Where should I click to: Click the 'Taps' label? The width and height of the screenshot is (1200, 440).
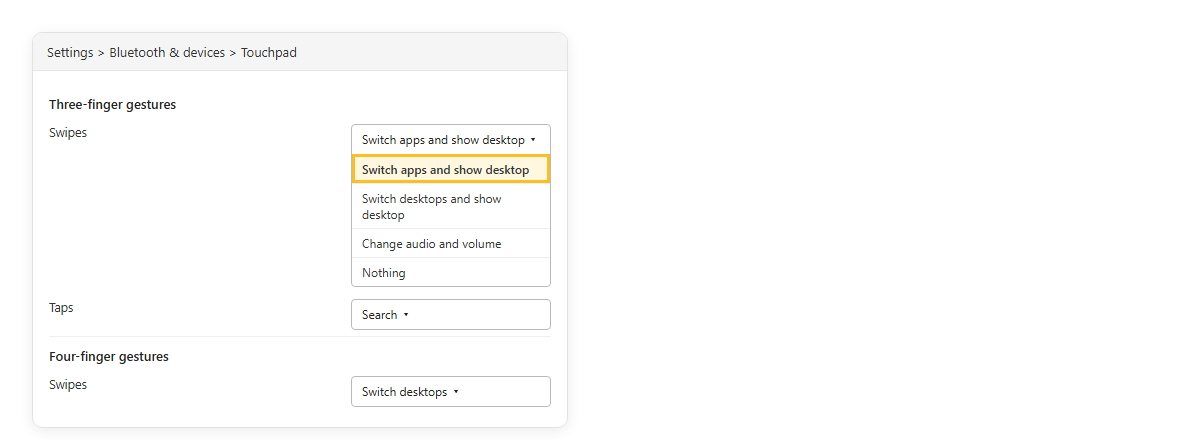61,308
